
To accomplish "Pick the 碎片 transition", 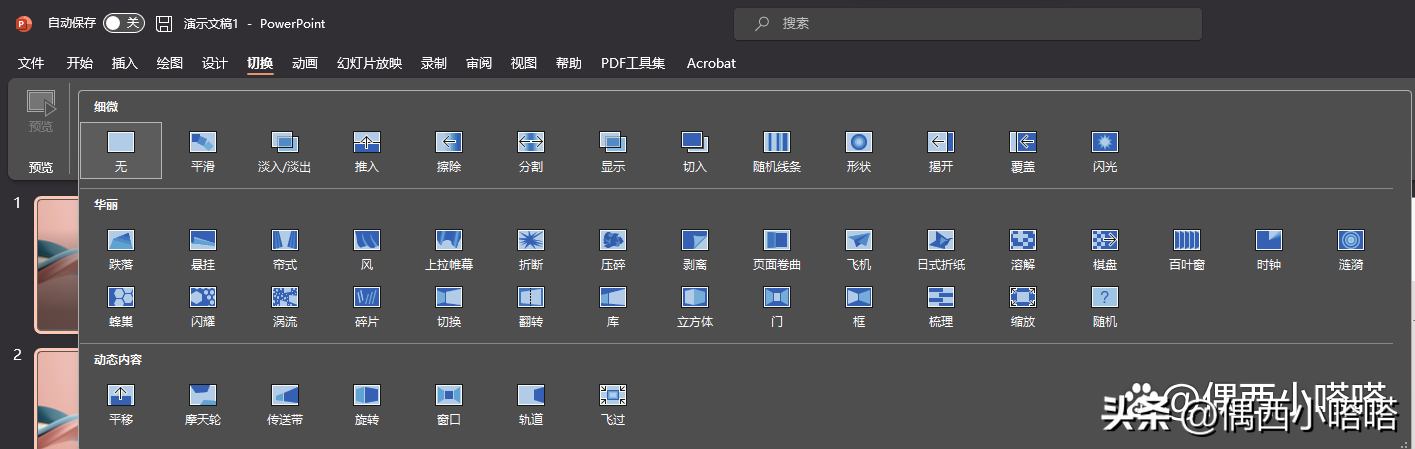I will pyautogui.click(x=367, y=307).
